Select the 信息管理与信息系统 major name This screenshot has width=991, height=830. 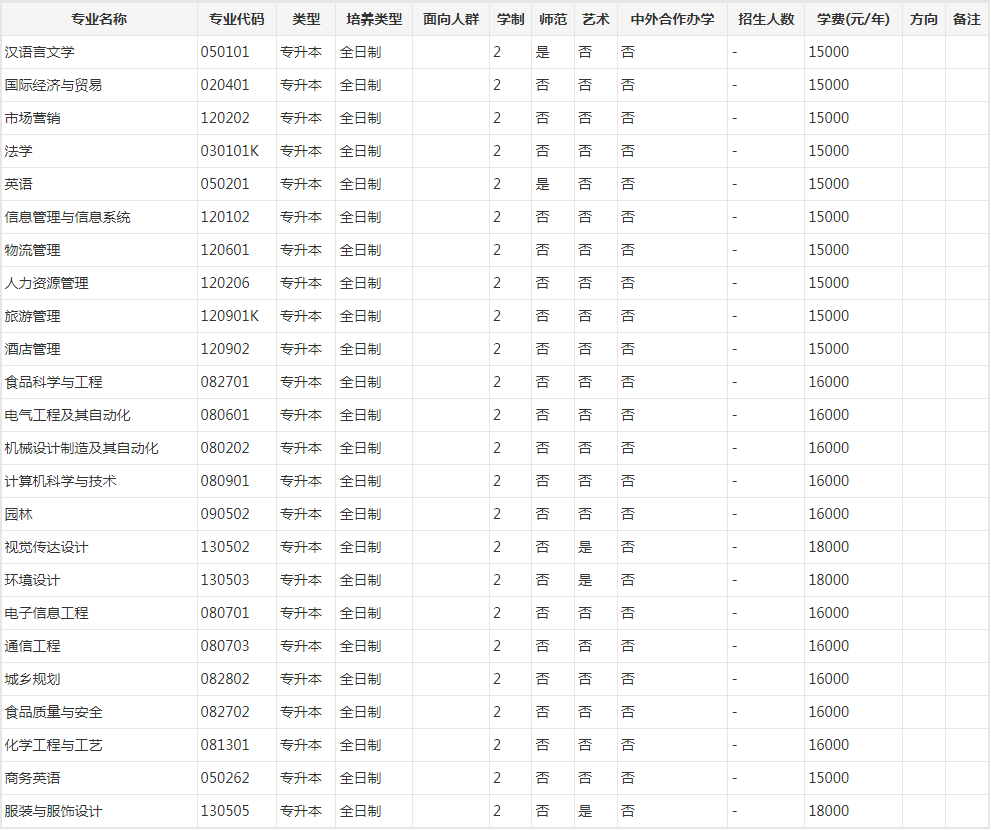point(68,217)
